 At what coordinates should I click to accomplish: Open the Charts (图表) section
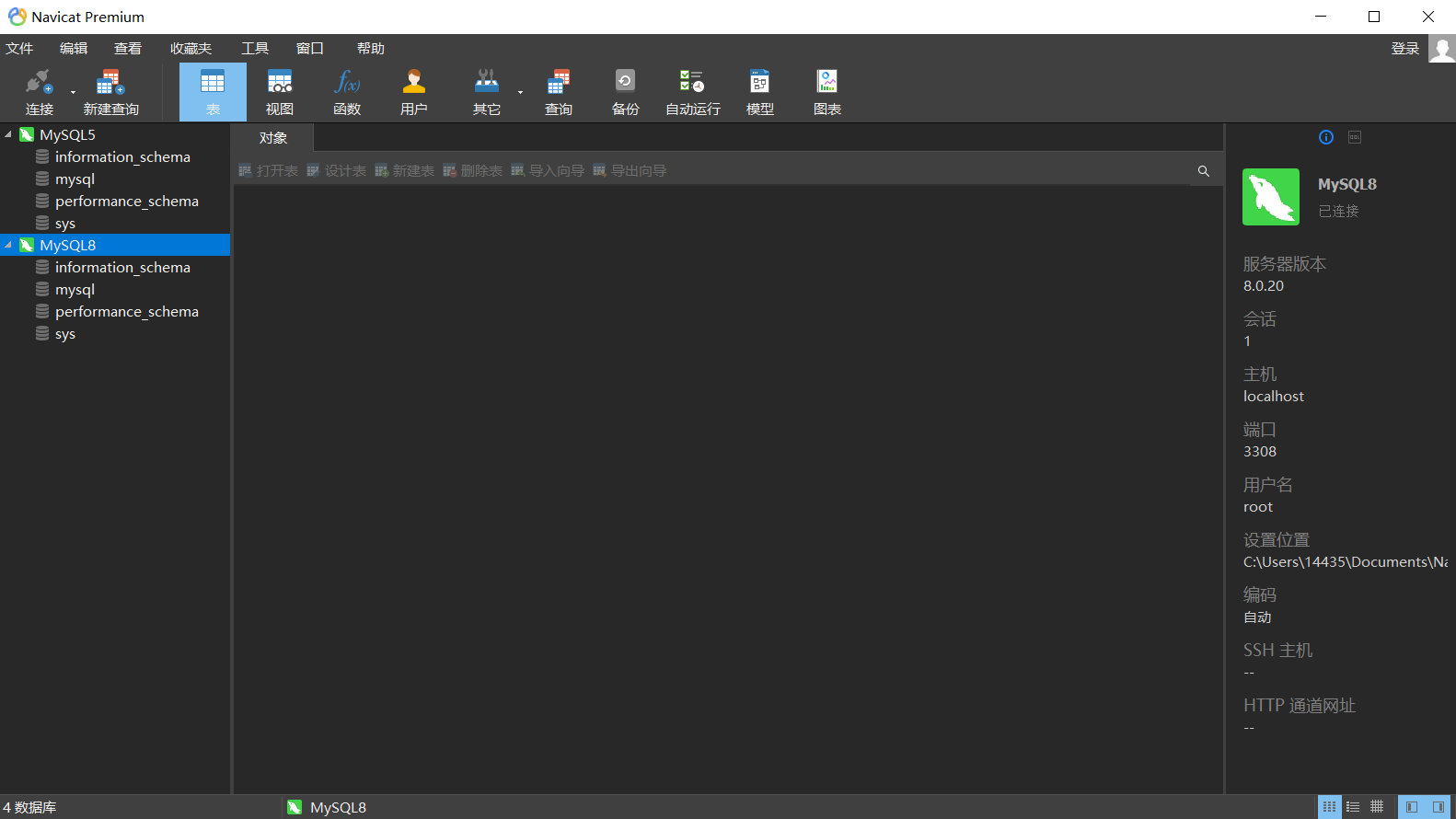click(x=827, y=92)
